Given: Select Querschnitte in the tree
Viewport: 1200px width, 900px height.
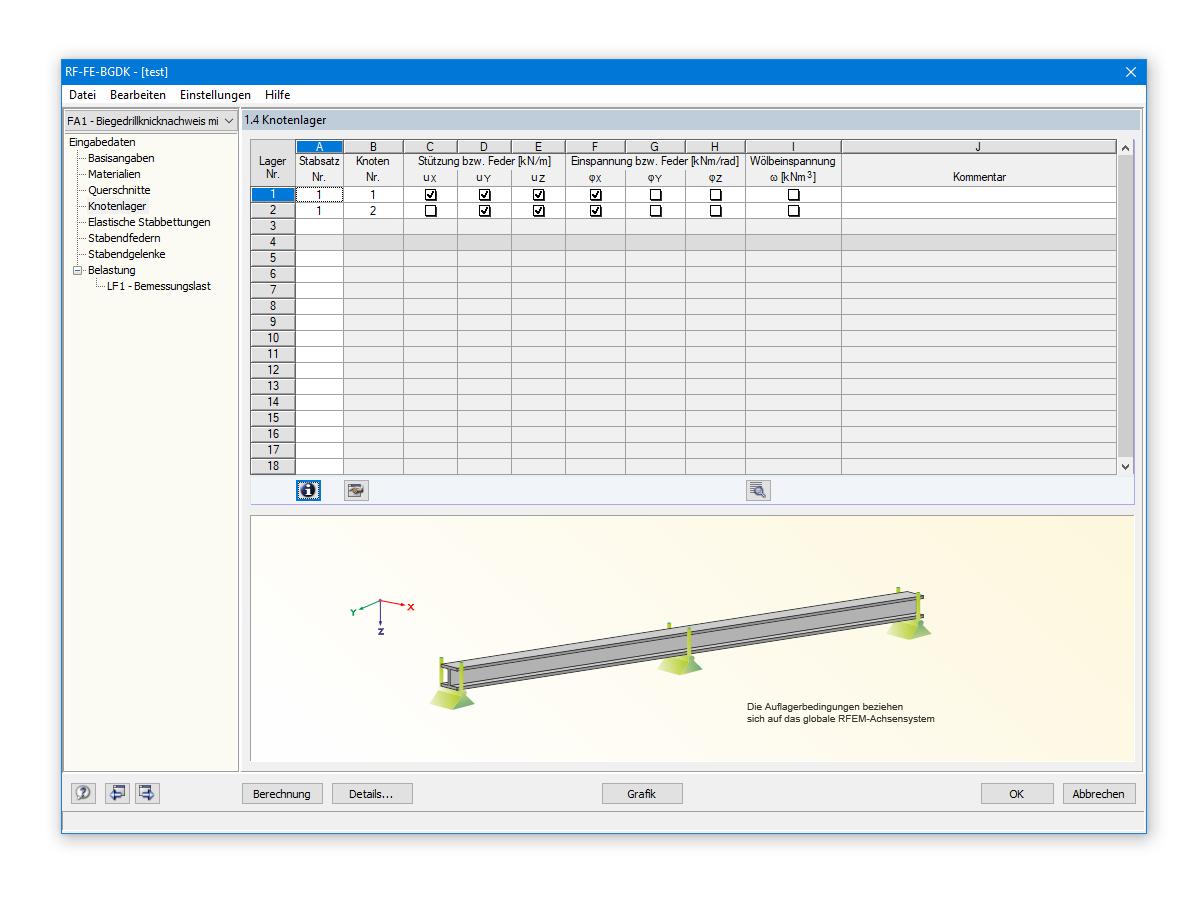Looking at the screenshot, I should tap(119, 190).
